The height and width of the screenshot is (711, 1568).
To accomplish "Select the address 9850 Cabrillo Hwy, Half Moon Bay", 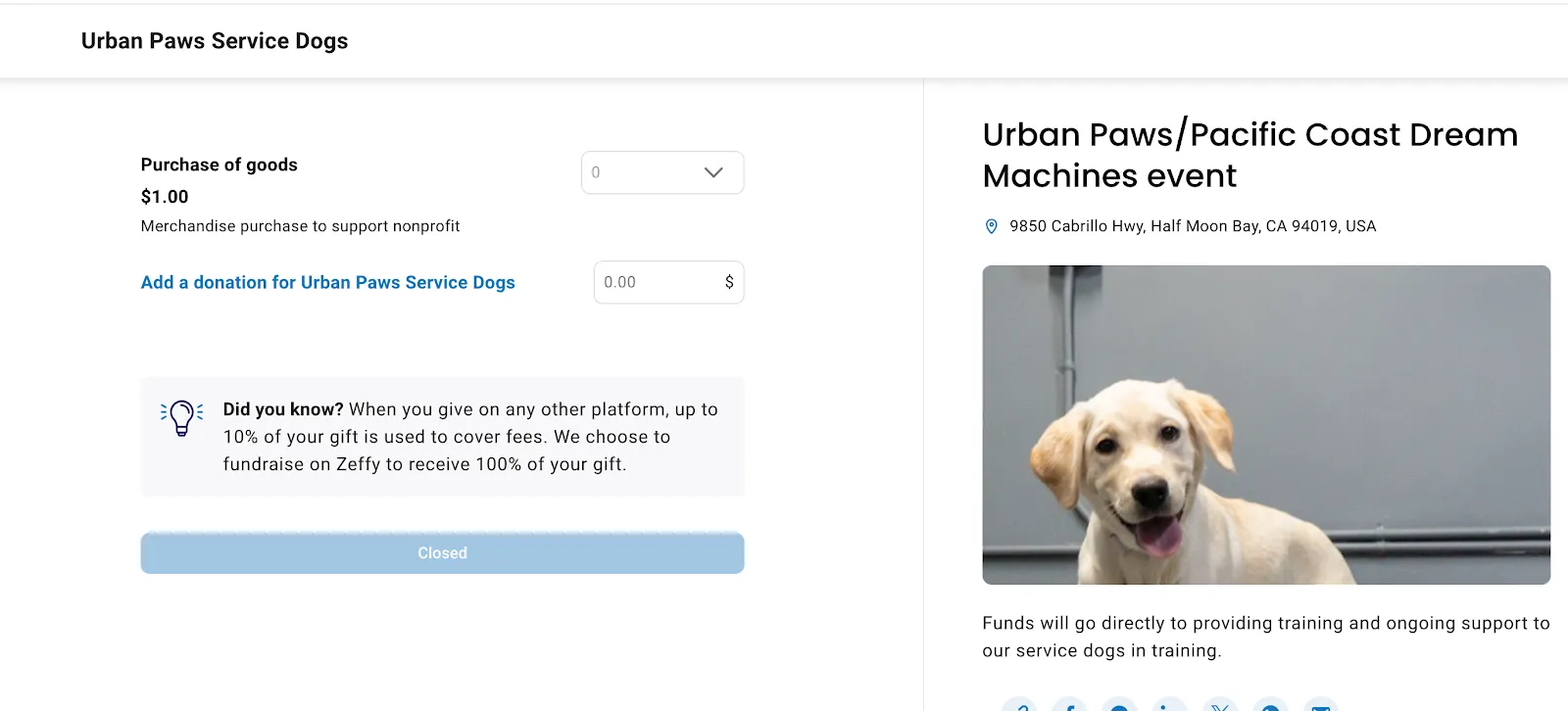I will [1193, 226].
